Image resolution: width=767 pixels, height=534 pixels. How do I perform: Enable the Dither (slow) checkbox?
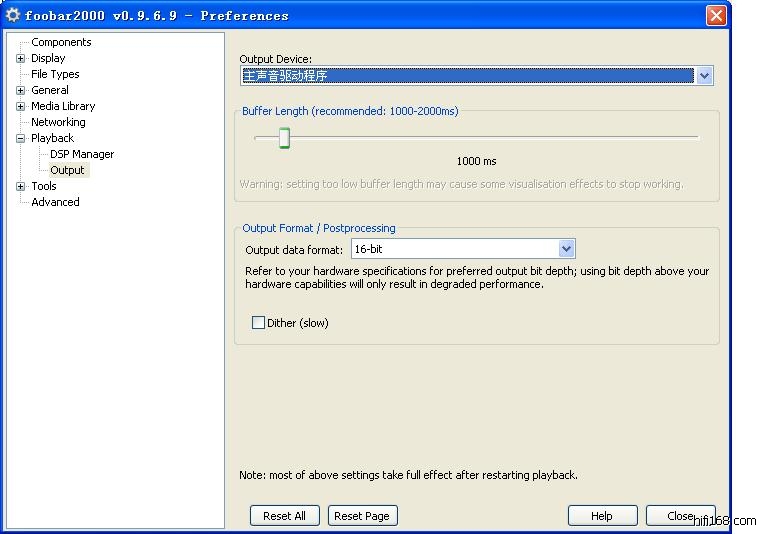click(259, 323)
